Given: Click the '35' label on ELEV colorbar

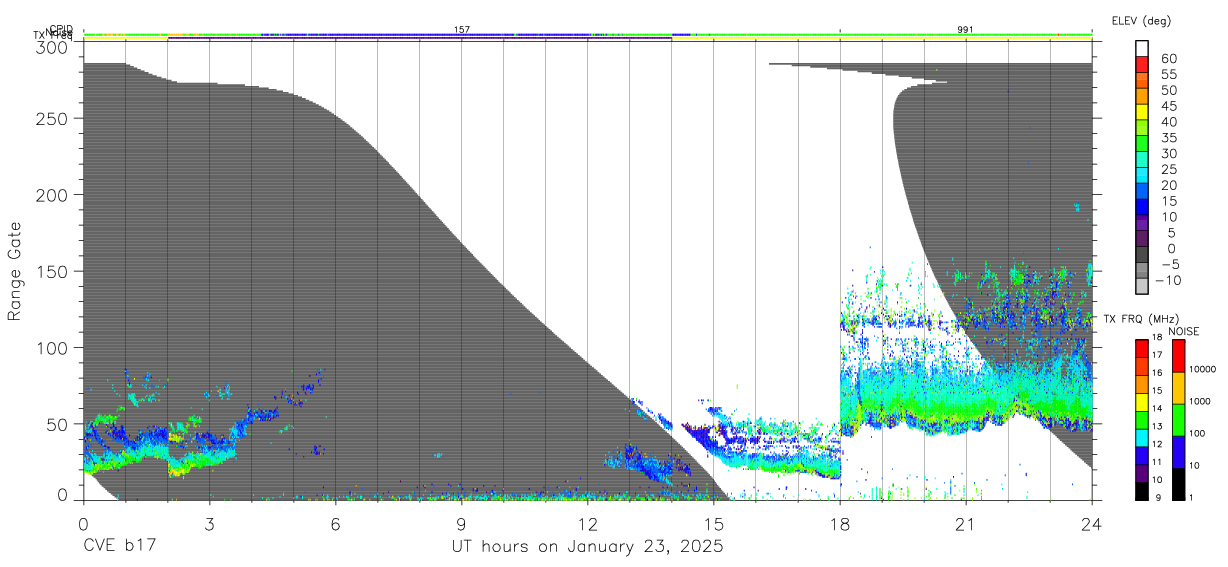Looking at the screenshot, I should pyautogui.click(x=1168, y=137).
